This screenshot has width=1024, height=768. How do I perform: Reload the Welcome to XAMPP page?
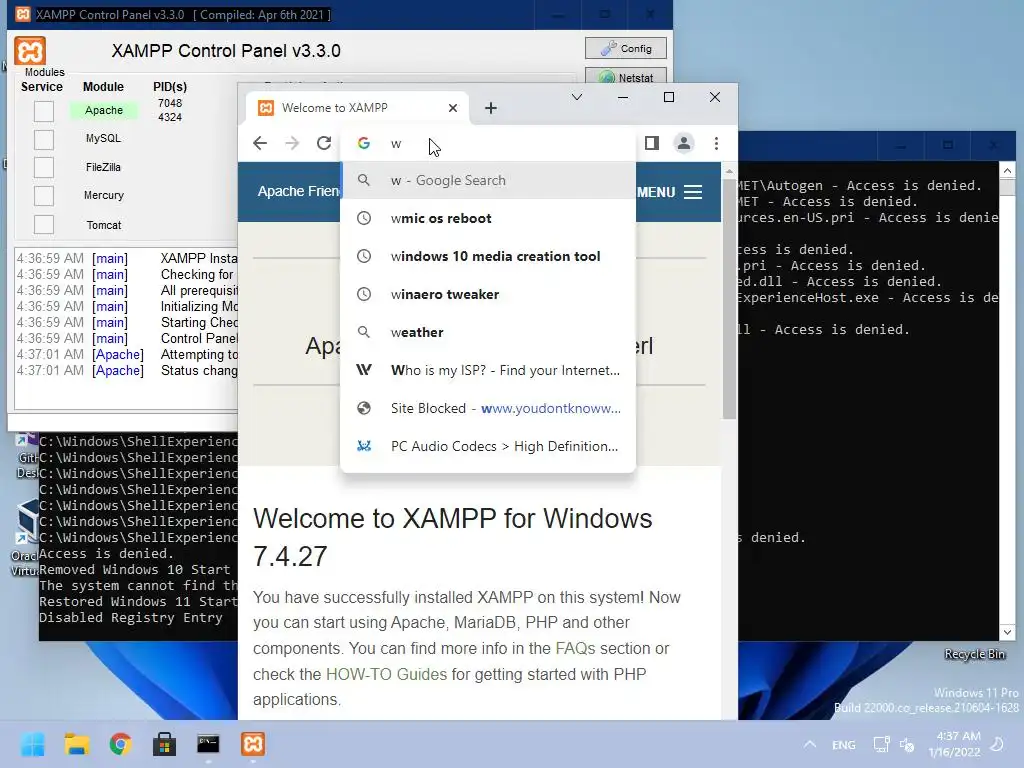[x=324, y=143]
